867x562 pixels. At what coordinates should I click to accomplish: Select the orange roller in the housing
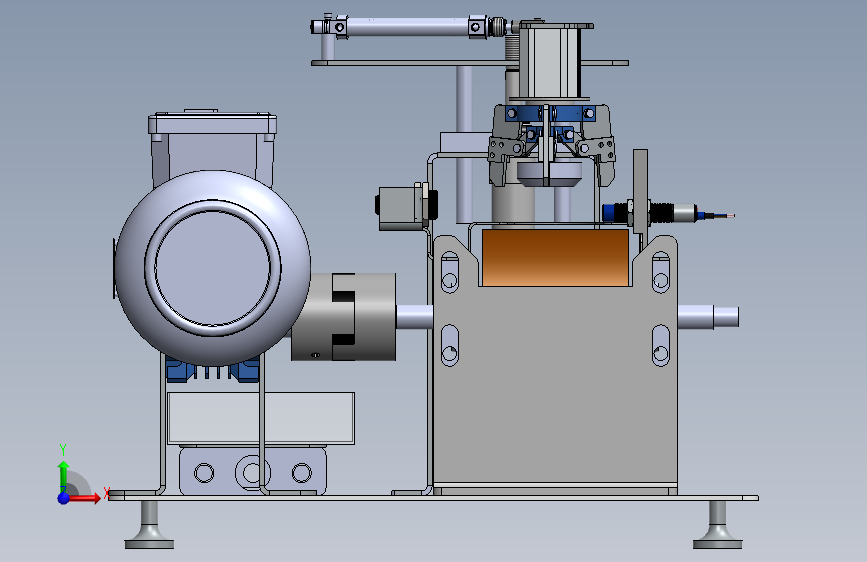point(555,258)
